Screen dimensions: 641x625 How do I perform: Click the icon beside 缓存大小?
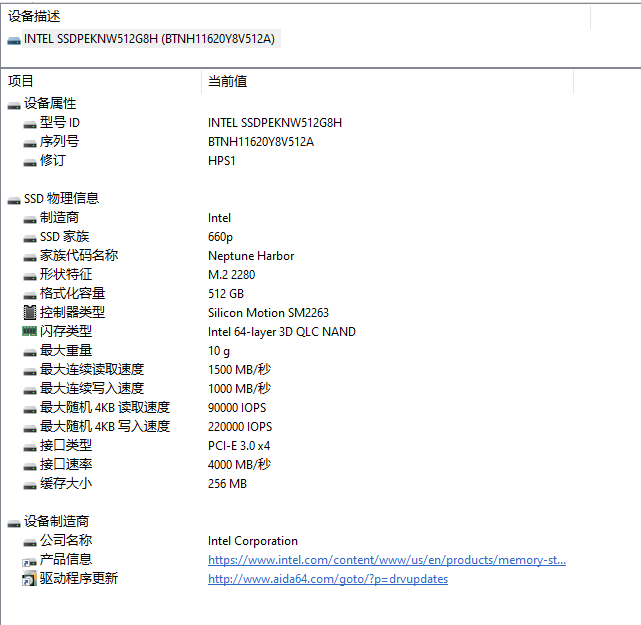(30, 486)
